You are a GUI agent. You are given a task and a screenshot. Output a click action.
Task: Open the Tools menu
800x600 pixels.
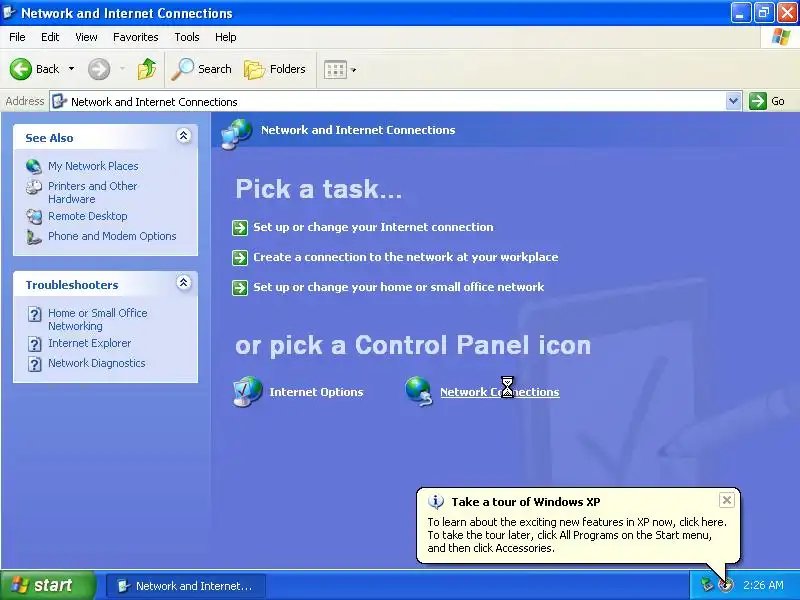pyautogui.click(x=187, y=37)
